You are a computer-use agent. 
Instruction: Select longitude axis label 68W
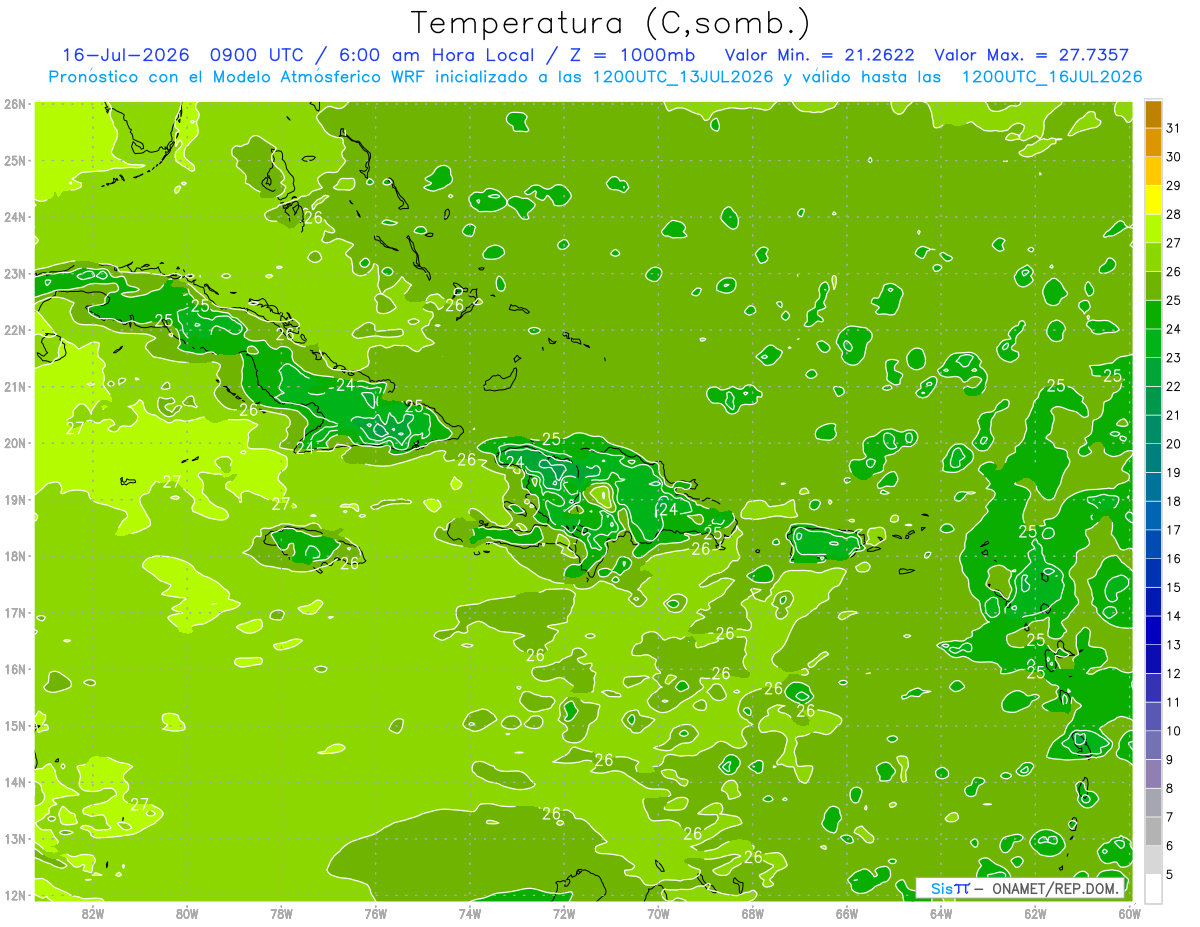click(x=752, y=914)
